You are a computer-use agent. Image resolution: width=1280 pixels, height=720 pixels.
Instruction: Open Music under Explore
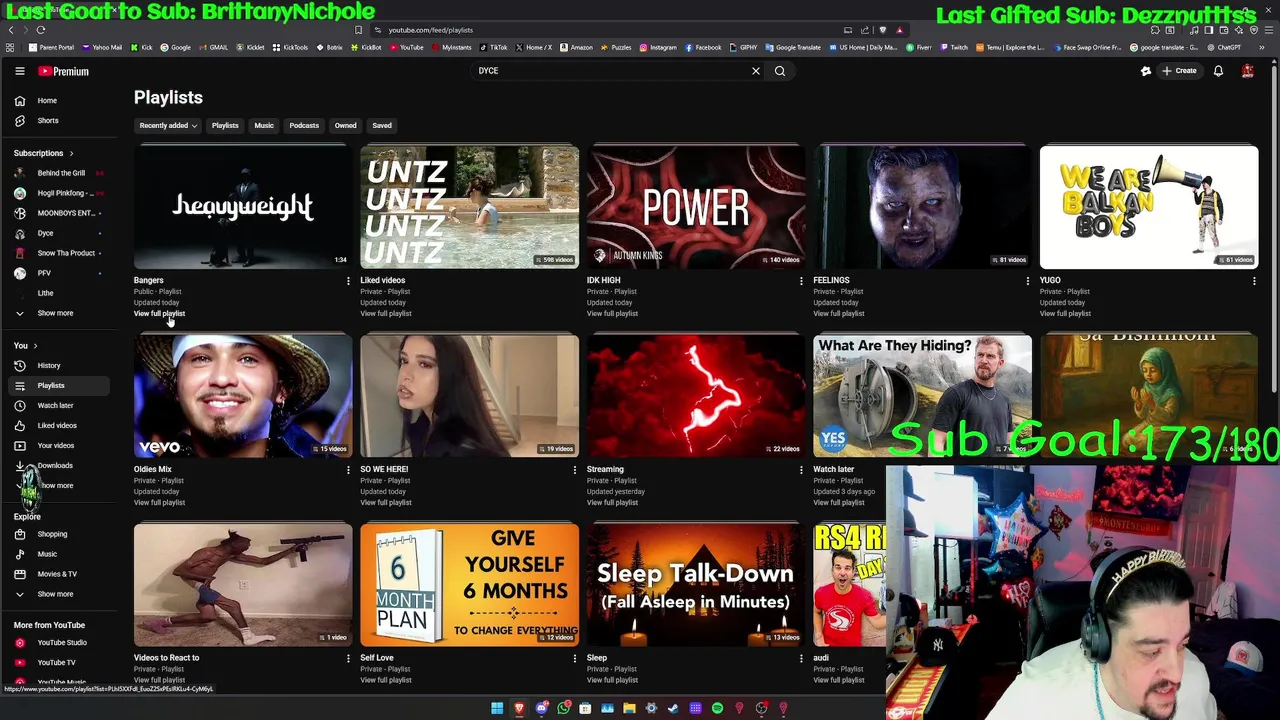coord(47,554)
